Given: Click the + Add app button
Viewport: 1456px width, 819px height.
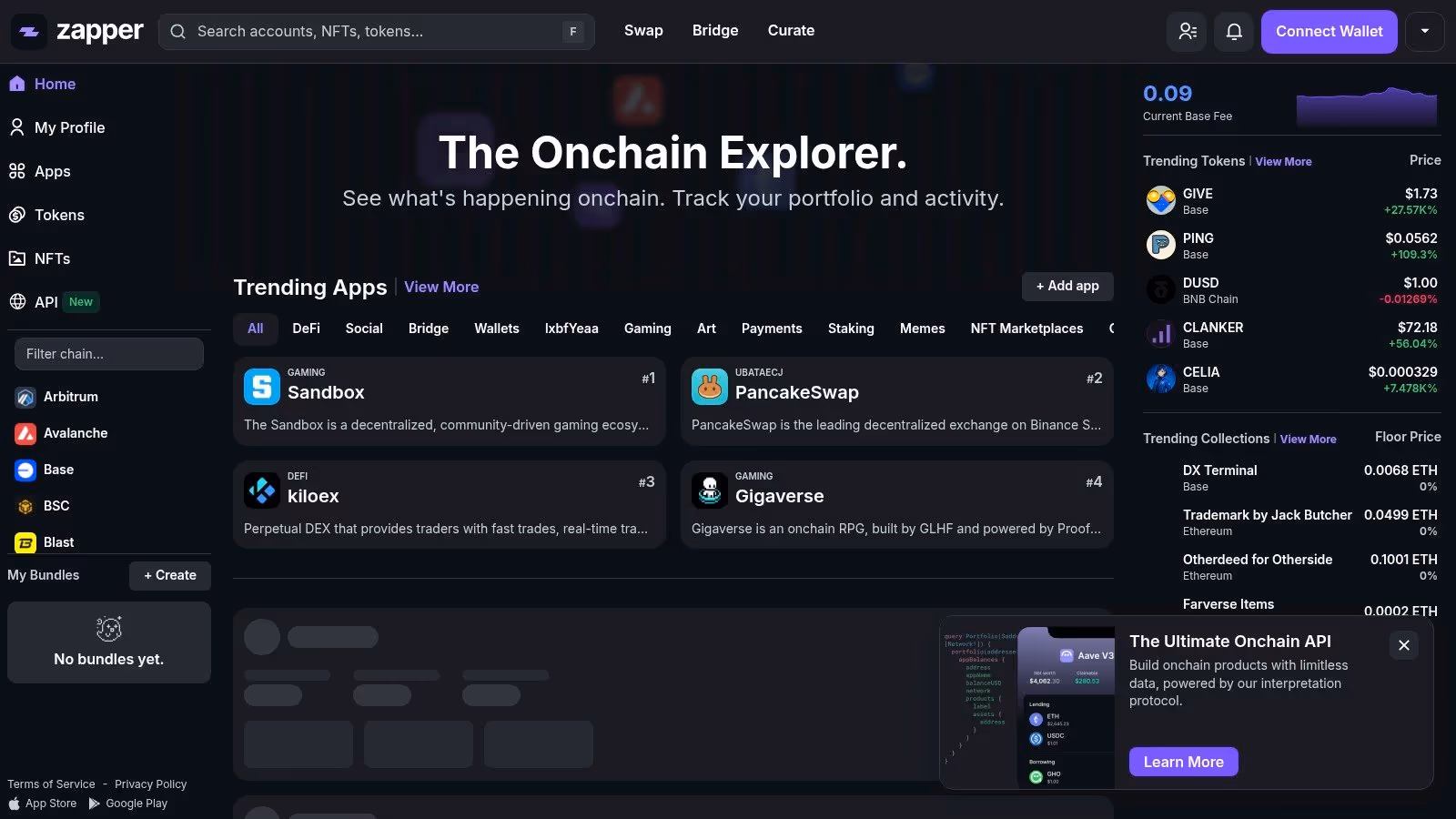Looking at the screenshot, I should tap(1067, 286).
